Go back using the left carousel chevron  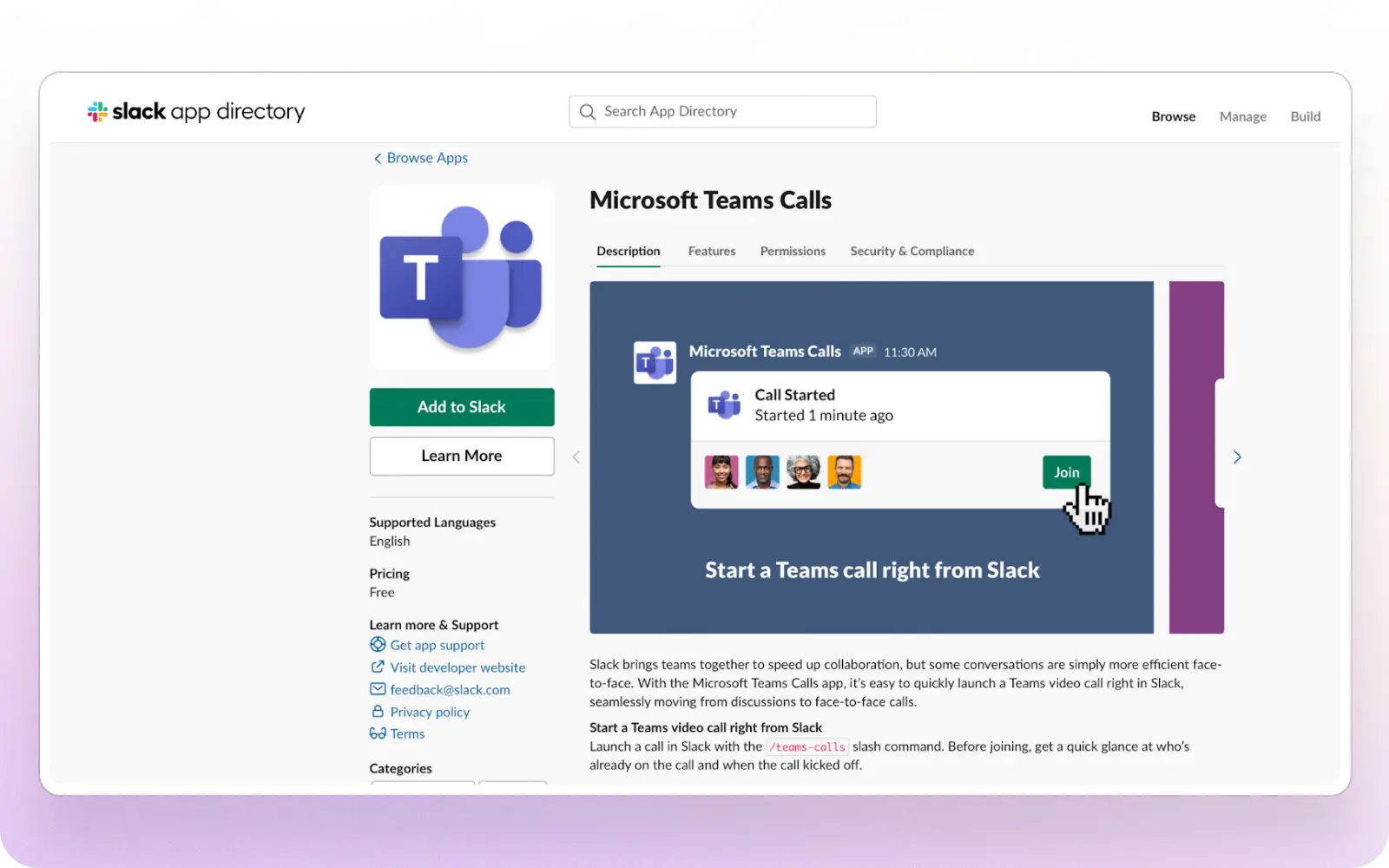point(576,457)
